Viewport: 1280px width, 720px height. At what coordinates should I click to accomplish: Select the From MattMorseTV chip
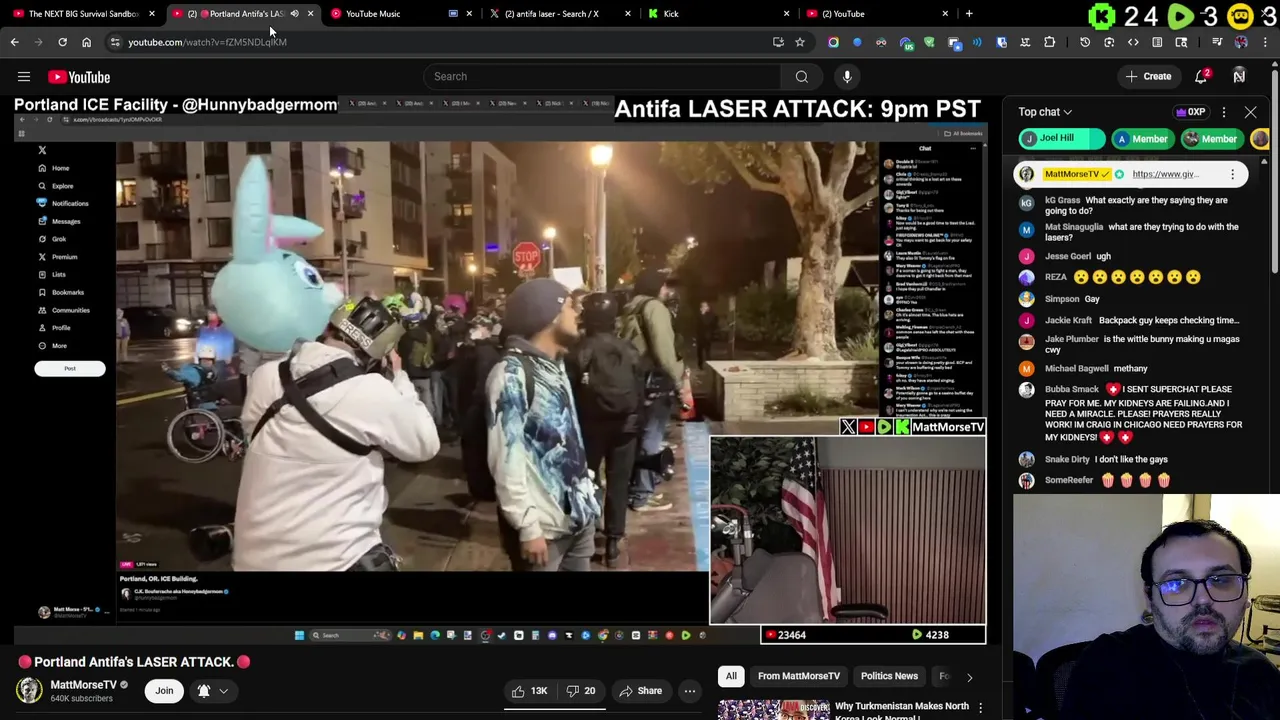click(799, 676)
